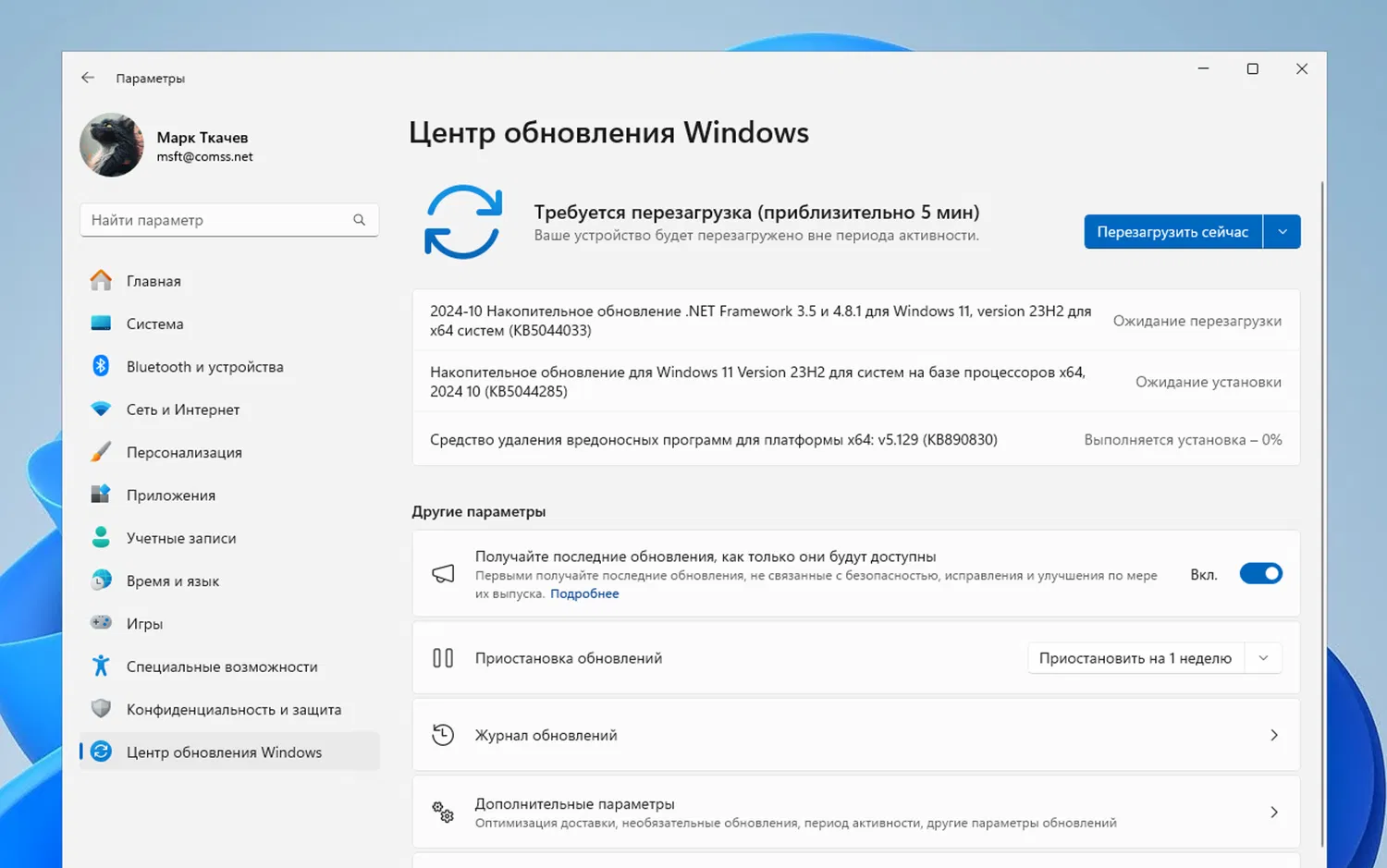Screen dimensions: 1387x868
Task: Open the Дополнительные параметры row
Action: pos(856,813)
